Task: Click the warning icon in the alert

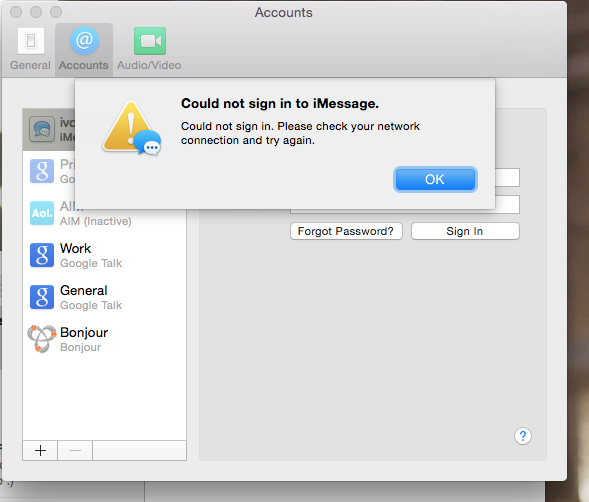Action: [132, 128]
